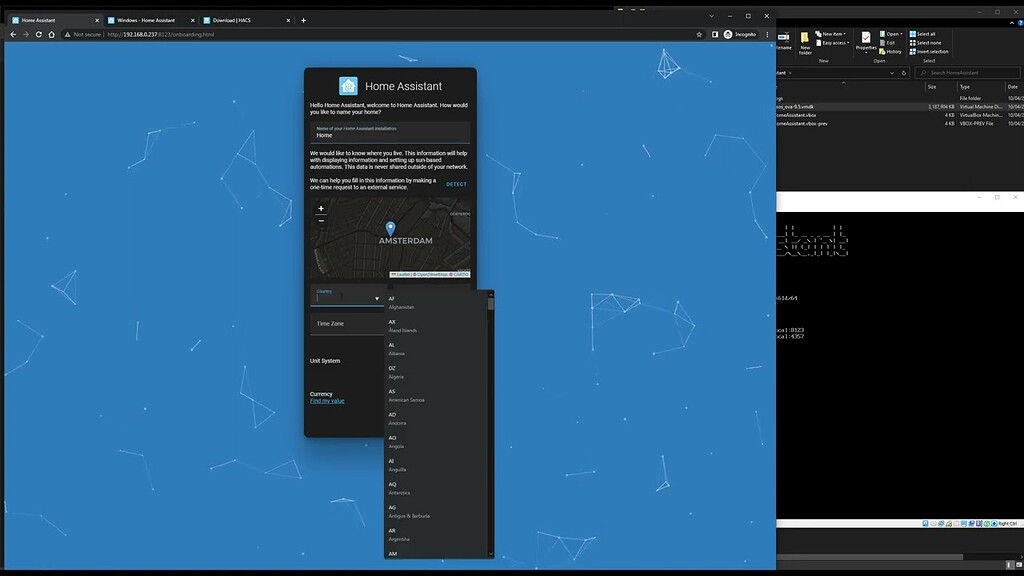Reload the onboarding page in the browser
This screenshot has width=1024, height=576.
37,33
